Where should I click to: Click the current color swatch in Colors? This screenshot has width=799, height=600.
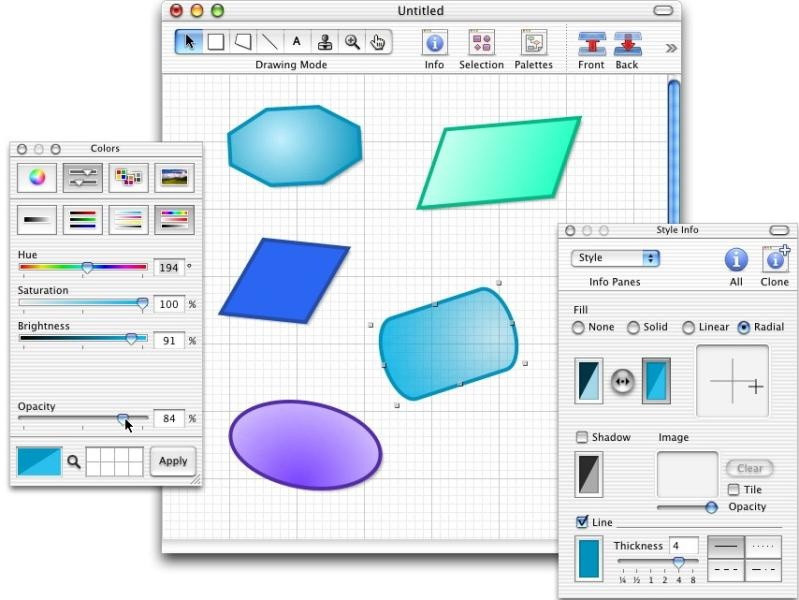(39, 462)
